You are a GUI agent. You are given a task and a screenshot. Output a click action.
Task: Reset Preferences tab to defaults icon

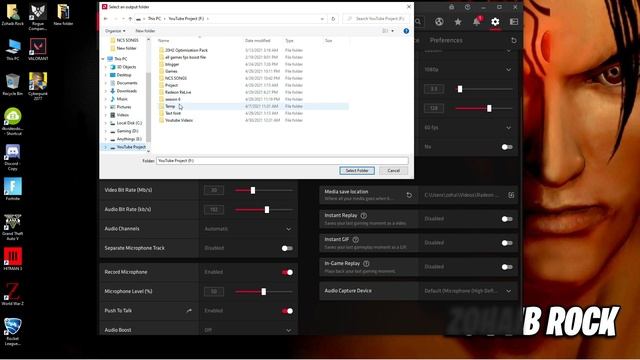(x=514, y=40)
